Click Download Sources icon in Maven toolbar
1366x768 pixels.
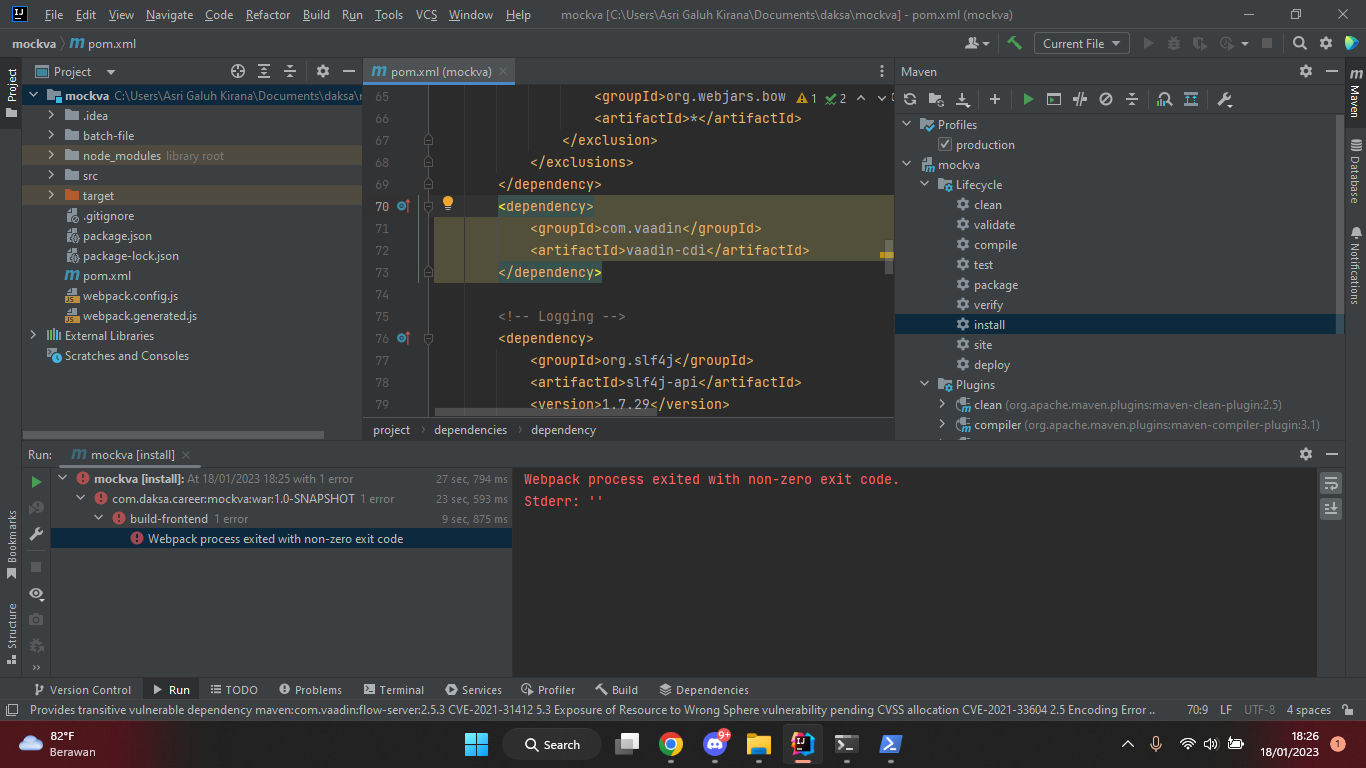962,99
